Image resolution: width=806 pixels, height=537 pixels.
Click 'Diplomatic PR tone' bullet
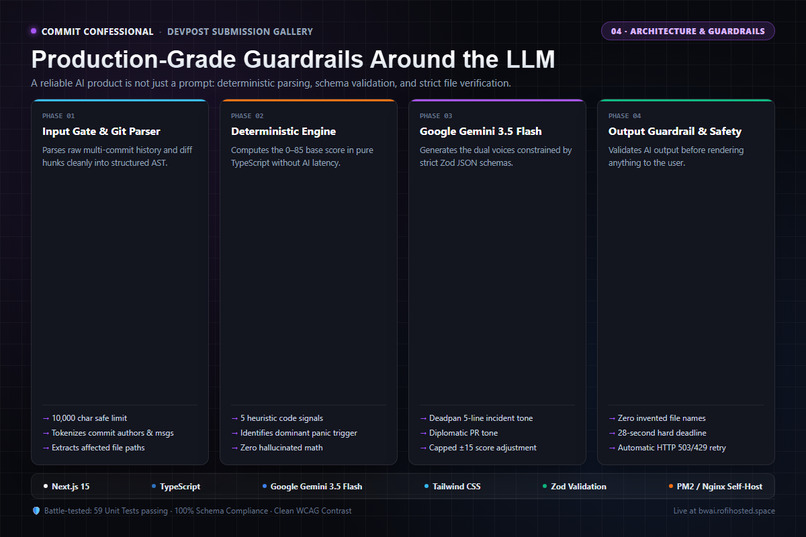(459, 433)
